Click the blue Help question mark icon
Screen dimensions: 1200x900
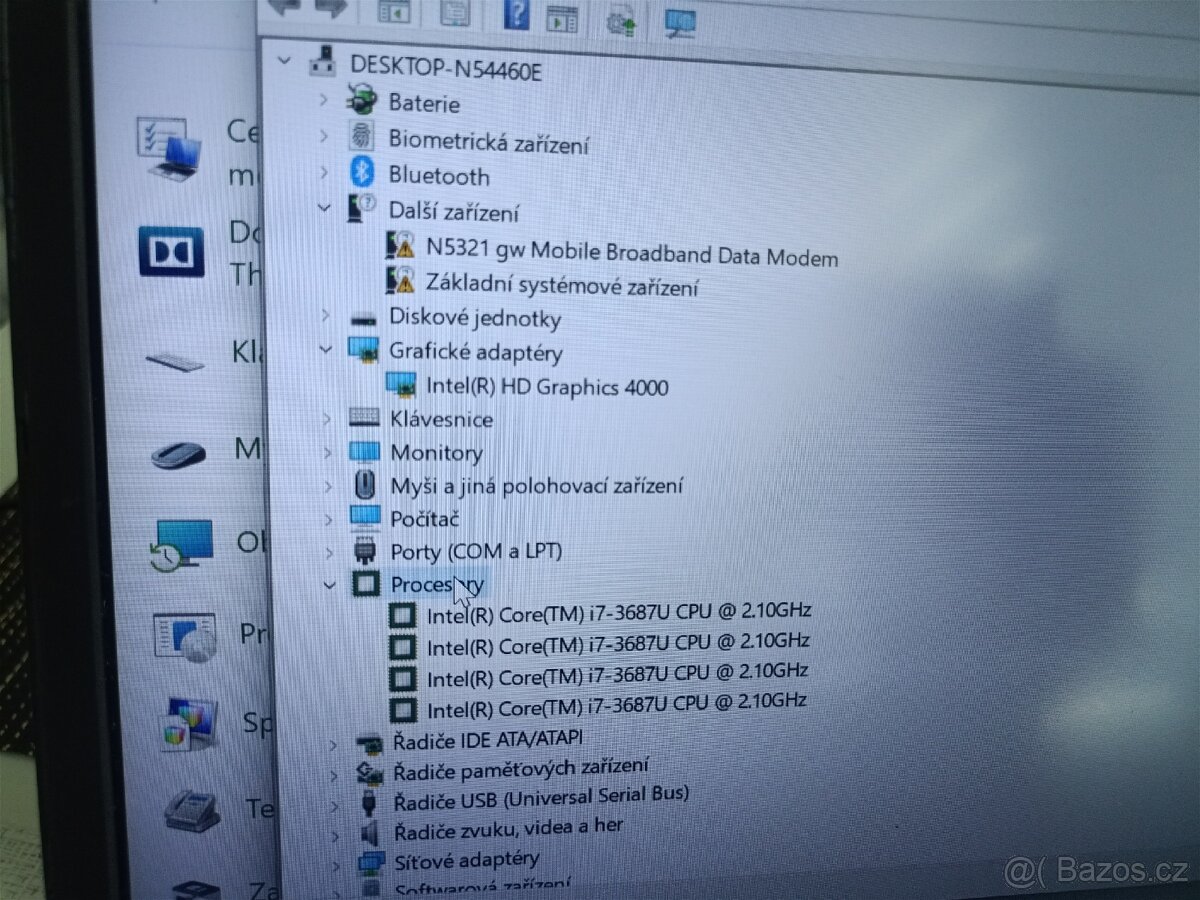[516, 14]
